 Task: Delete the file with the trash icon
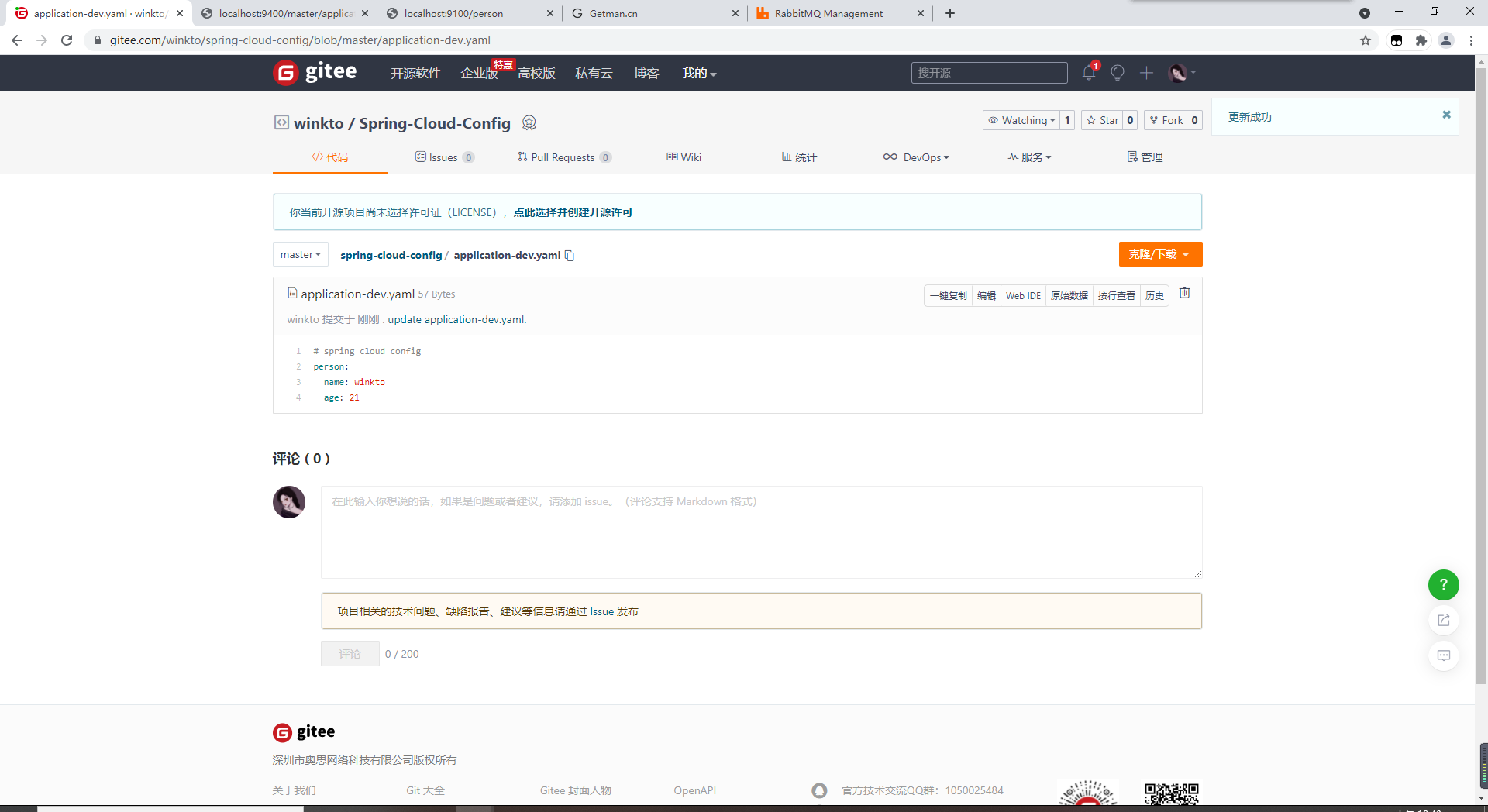click(x=1184, y=293)
